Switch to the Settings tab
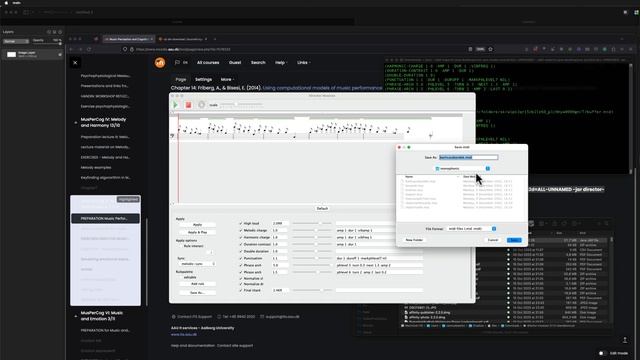This screenshot has width=640, height=360. [x=203, y=79]
